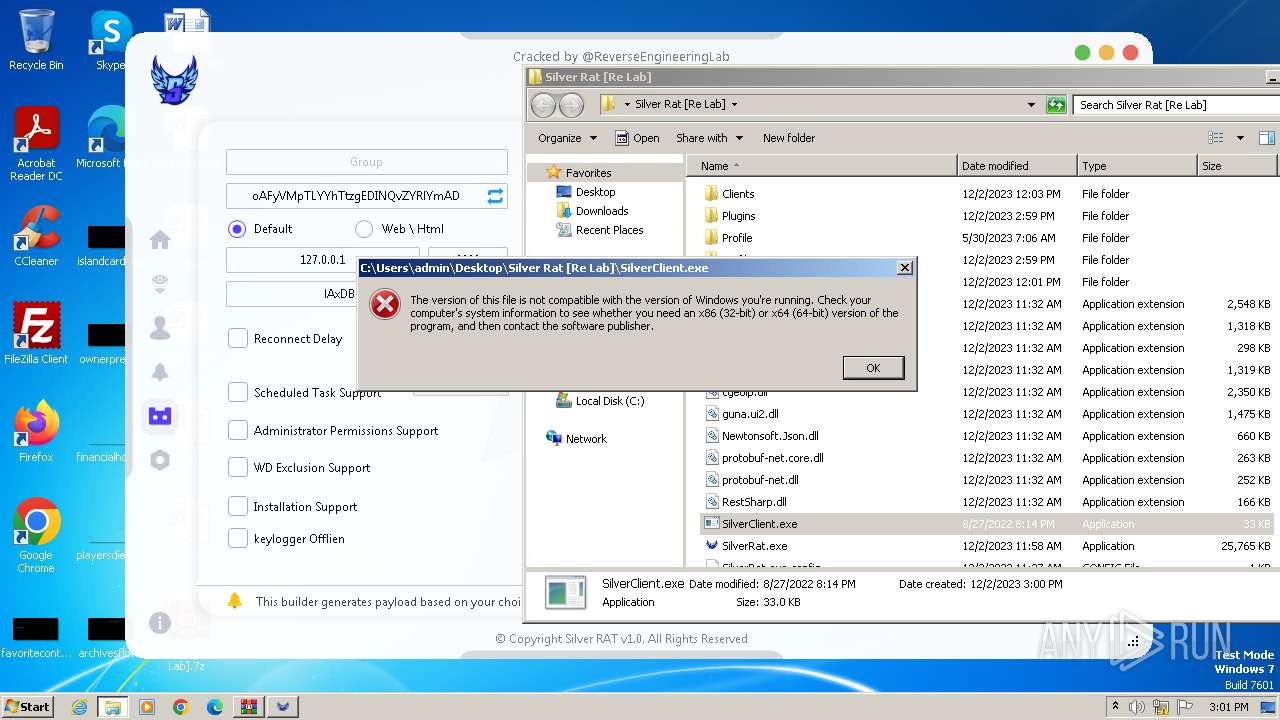Click the Group input field
Viewport: 1280px width, 720px height.
click(x=366, y=162)
